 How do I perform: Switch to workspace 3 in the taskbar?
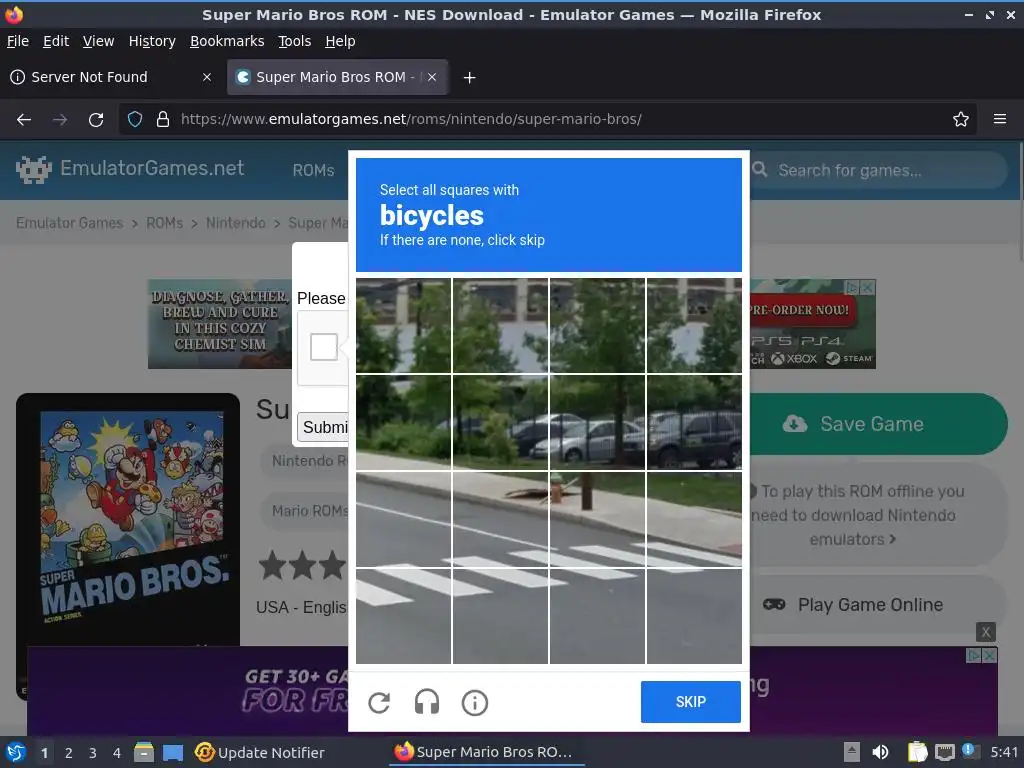93,753
